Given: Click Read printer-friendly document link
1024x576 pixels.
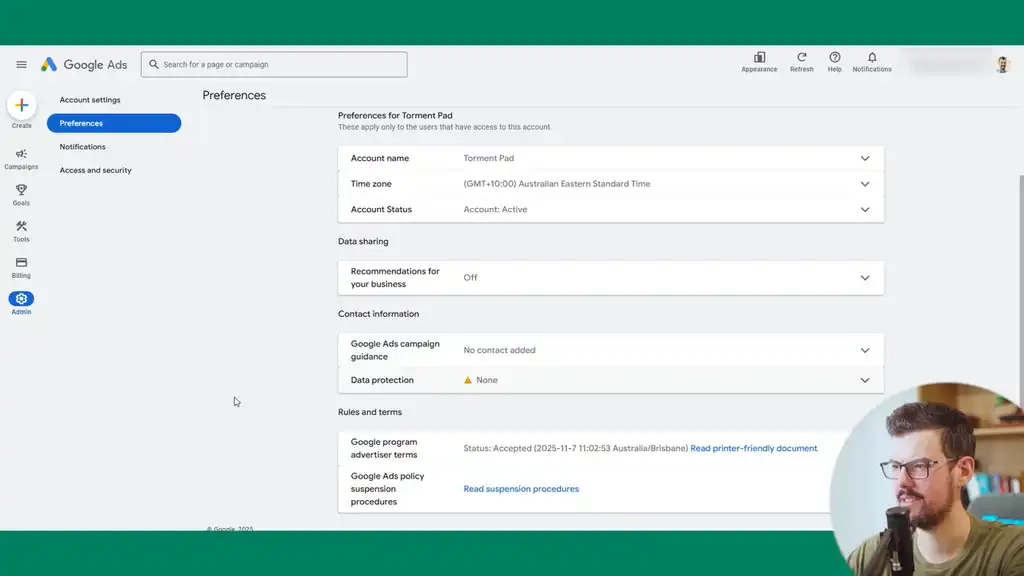Looking at the screenshot, I should click(x=753, y=448).
